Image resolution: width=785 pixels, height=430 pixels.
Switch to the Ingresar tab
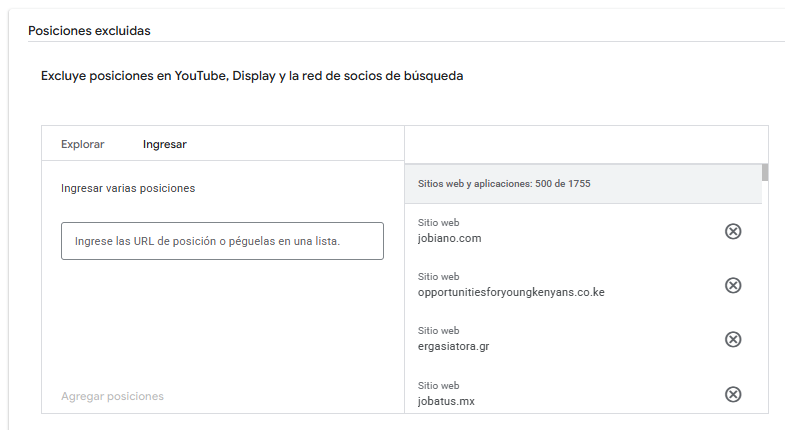click(x=165, y=144)
